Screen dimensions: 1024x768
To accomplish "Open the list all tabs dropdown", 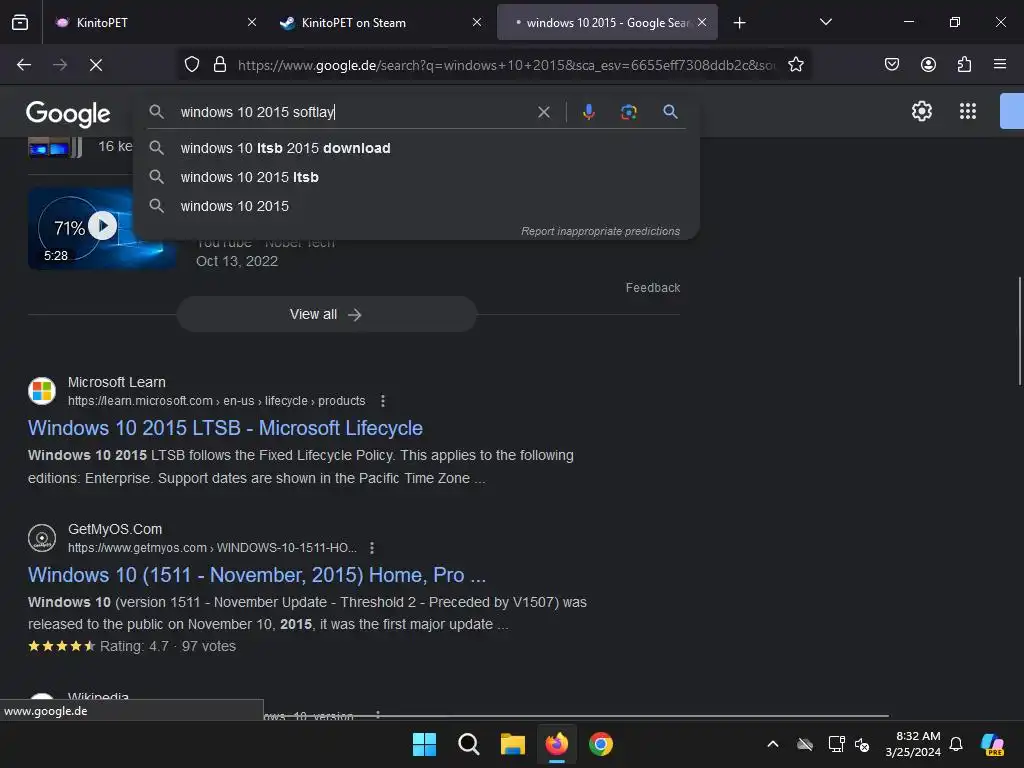I will pyautogui.click(x=825, y=22).
